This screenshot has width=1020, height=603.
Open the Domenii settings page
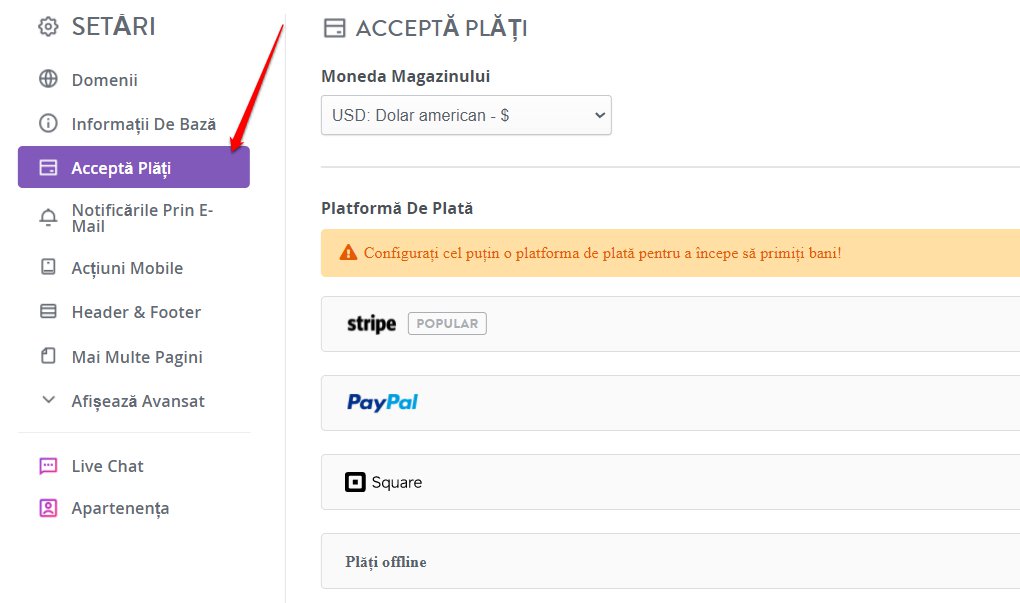[x=104, y=80]
